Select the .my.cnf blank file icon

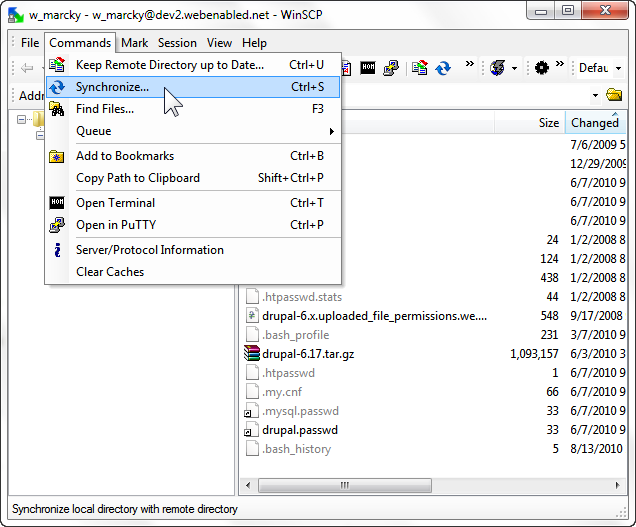(x=252, y=391)
